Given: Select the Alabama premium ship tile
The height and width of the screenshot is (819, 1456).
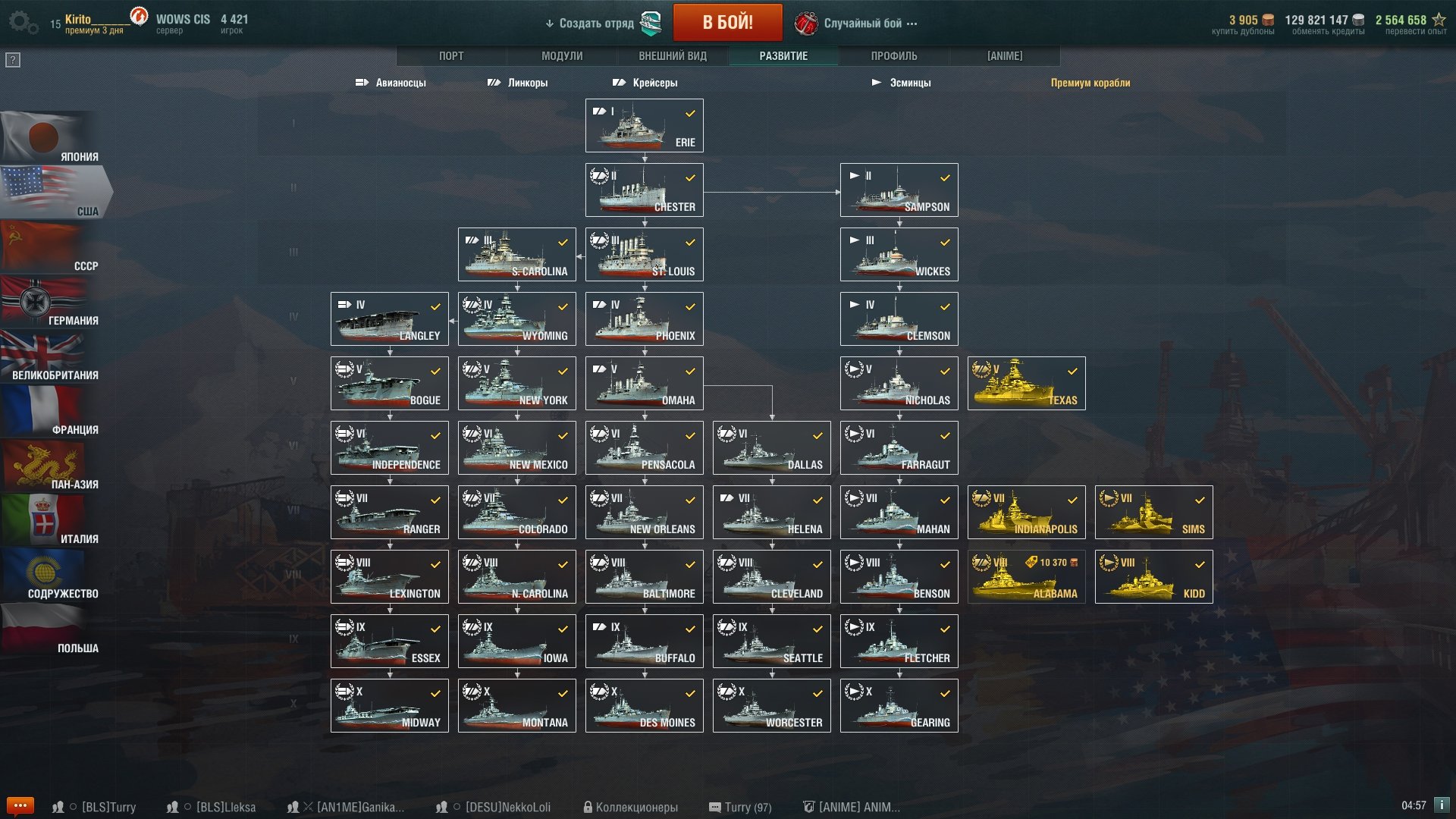Looking at the screenshot, I should (x=1026, y=577).
